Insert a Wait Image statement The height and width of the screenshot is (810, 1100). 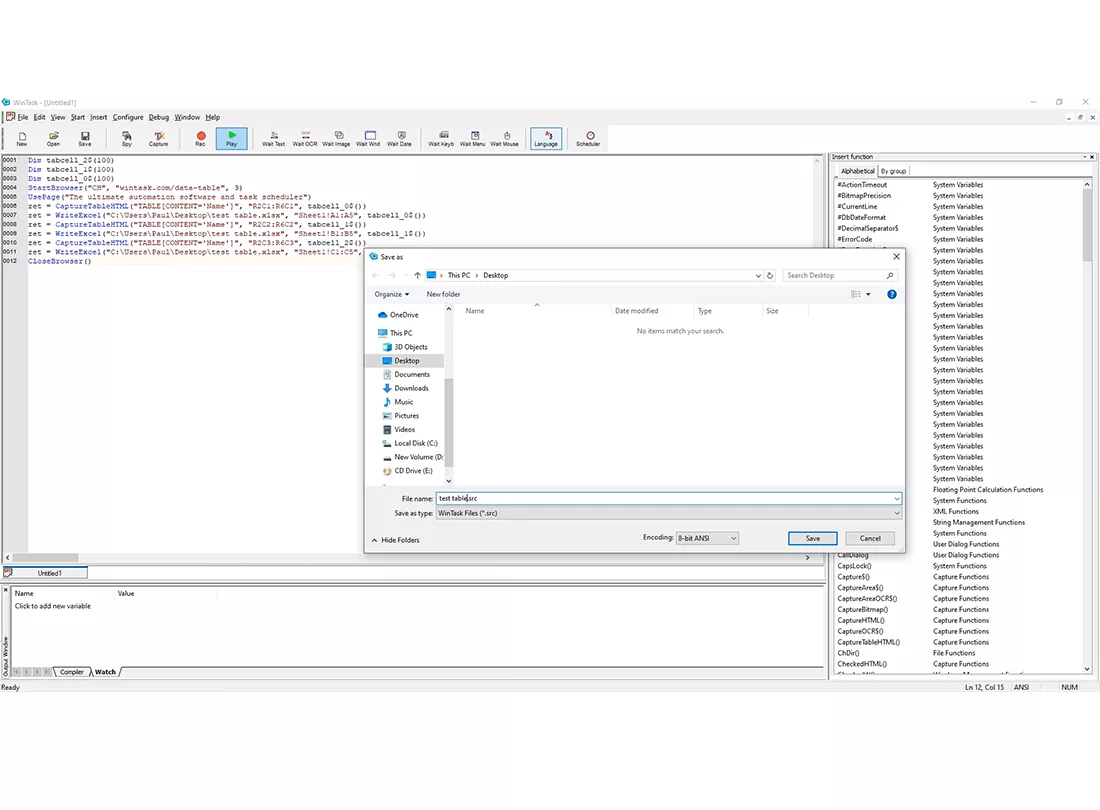pos(337,138)
